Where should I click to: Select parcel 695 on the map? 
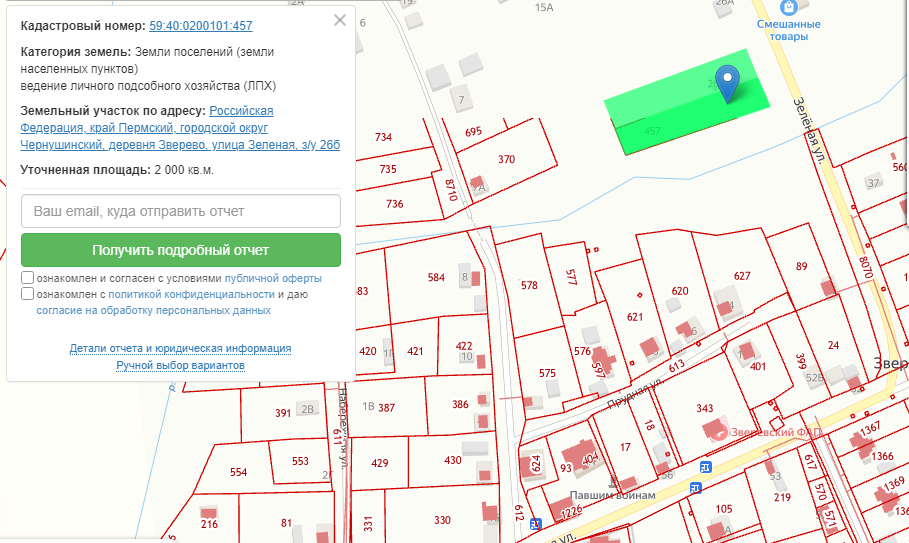coord(473,132)
